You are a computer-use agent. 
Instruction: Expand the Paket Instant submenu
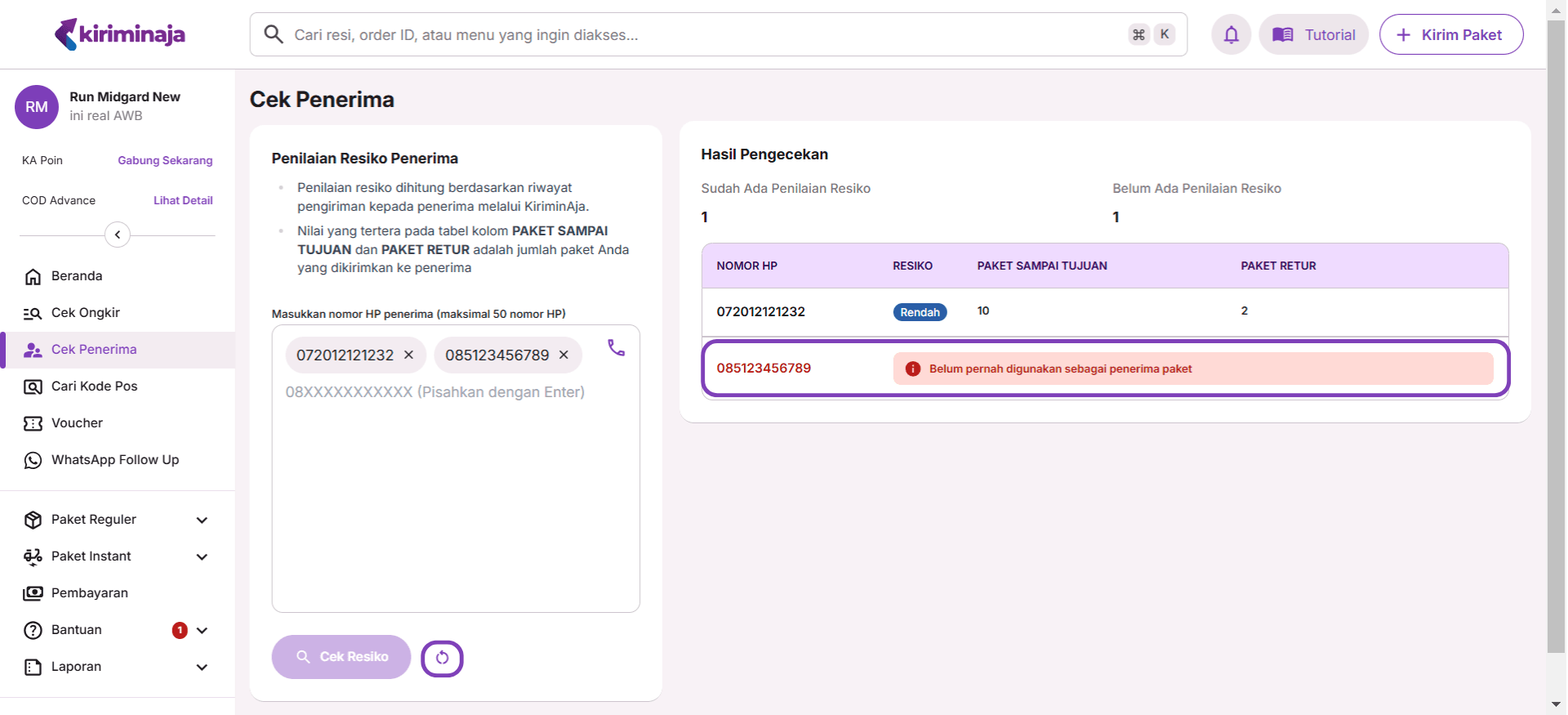(202, 557)
